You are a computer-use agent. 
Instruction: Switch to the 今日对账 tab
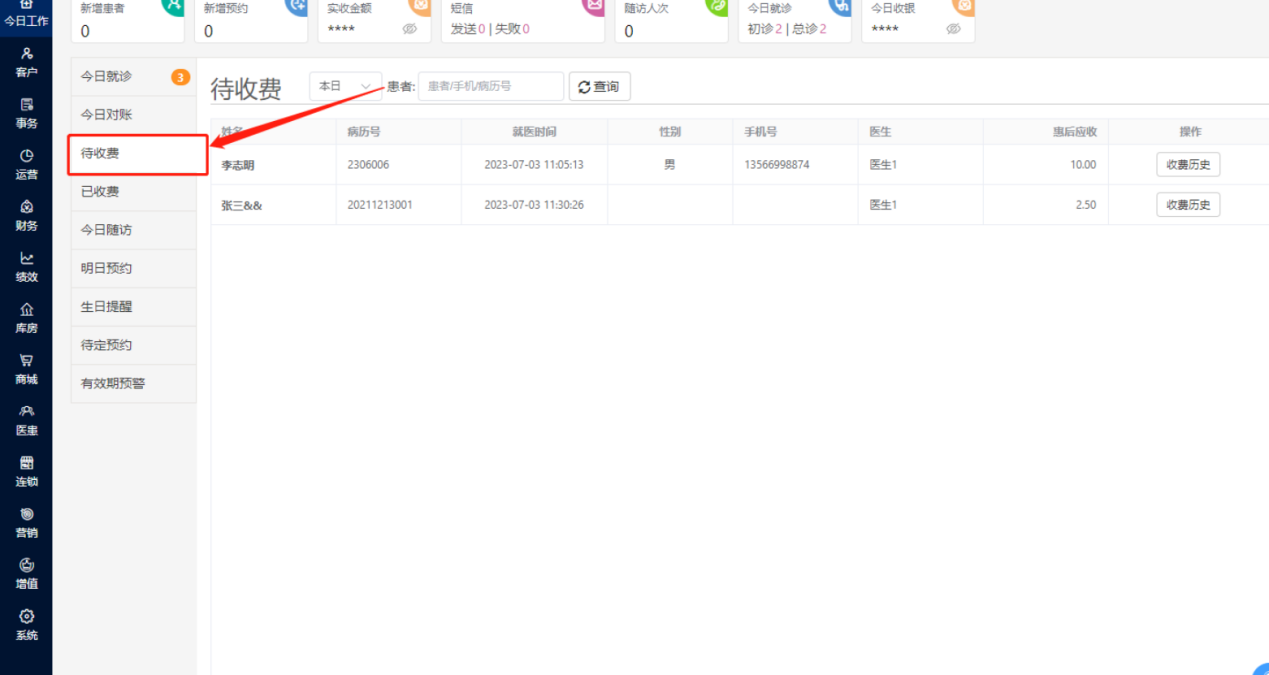[x=133, y=115]
